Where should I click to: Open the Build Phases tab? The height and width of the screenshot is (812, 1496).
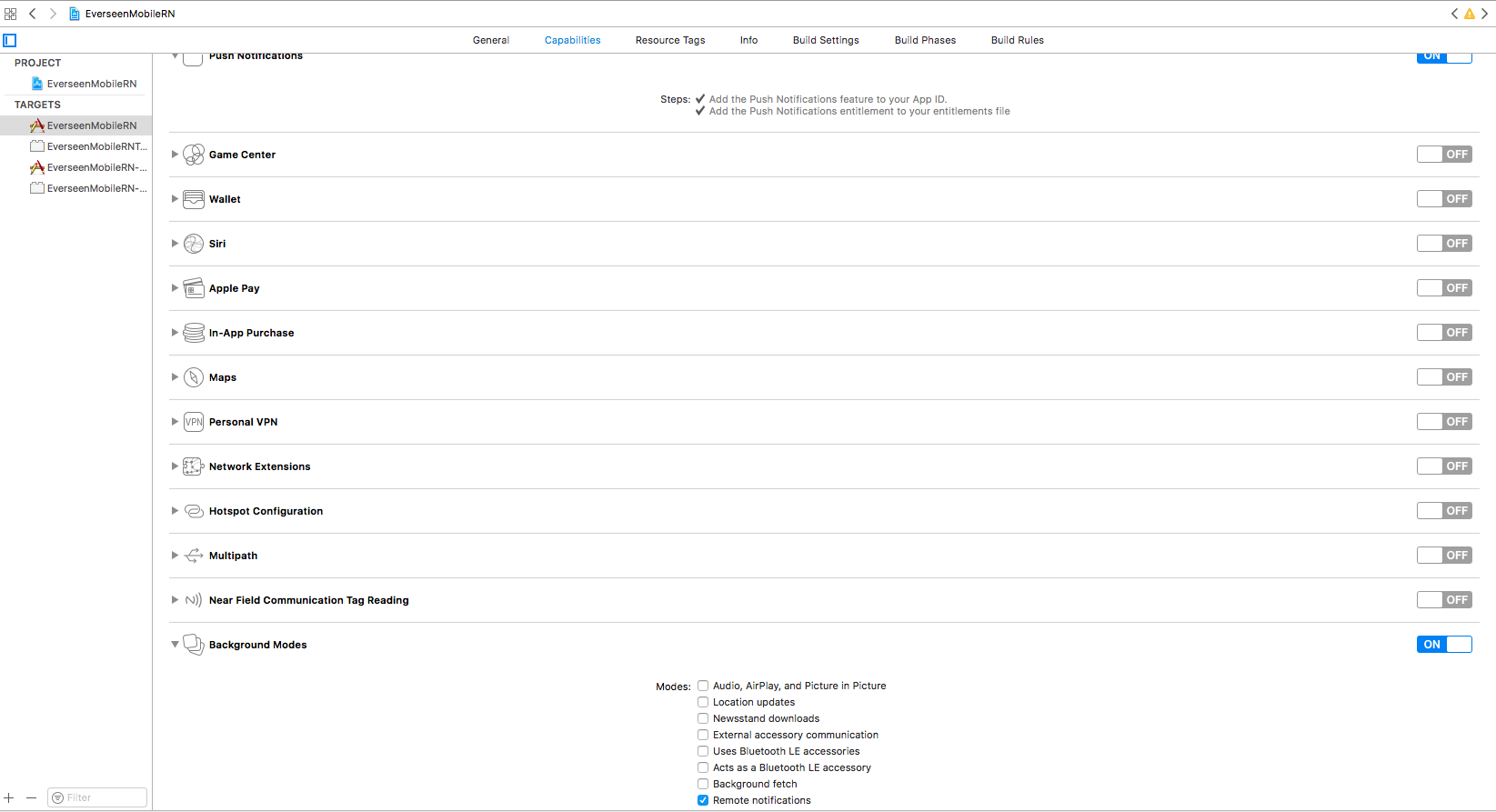tap(925, 40)
